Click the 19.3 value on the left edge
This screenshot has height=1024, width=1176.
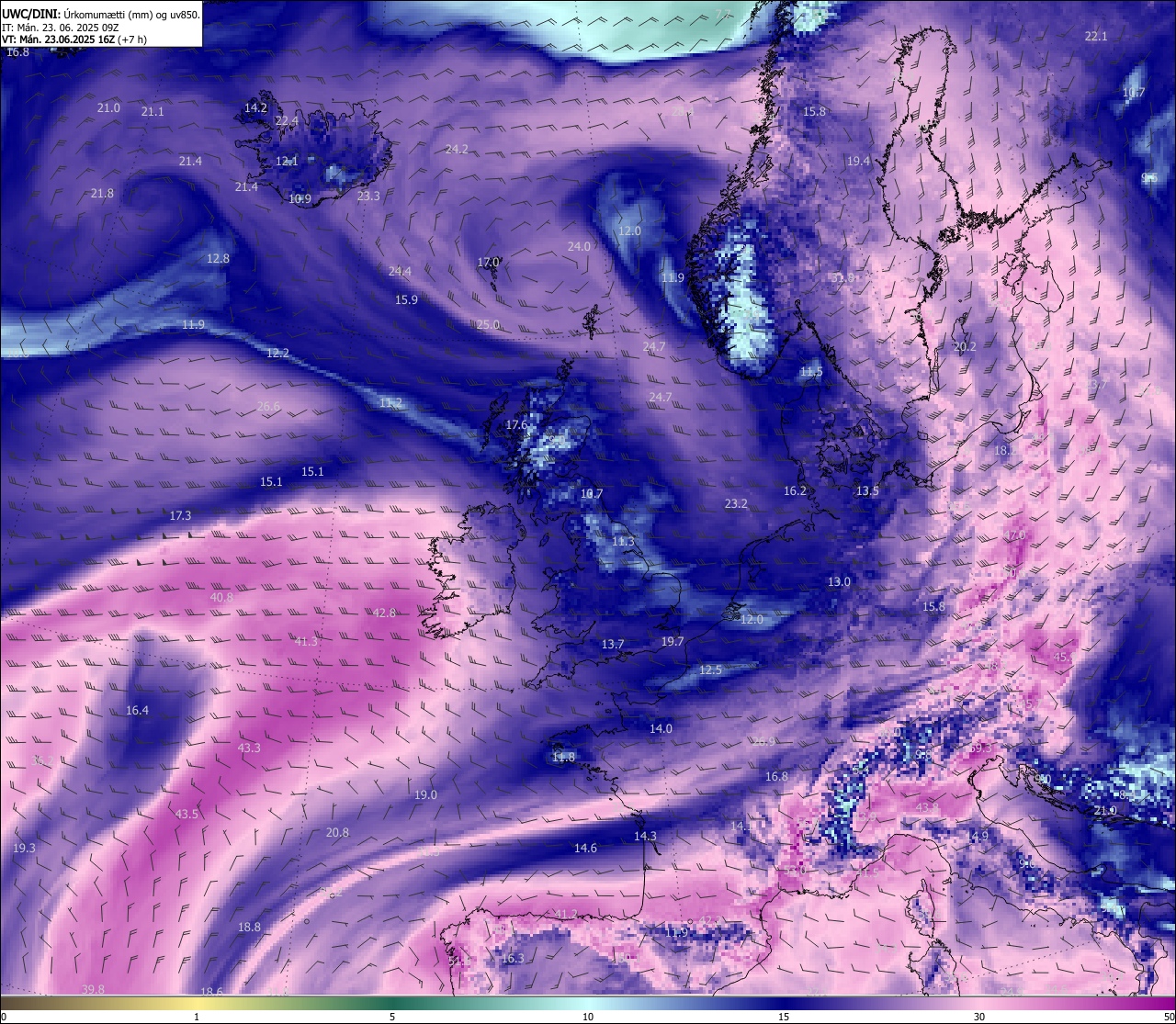24,848
